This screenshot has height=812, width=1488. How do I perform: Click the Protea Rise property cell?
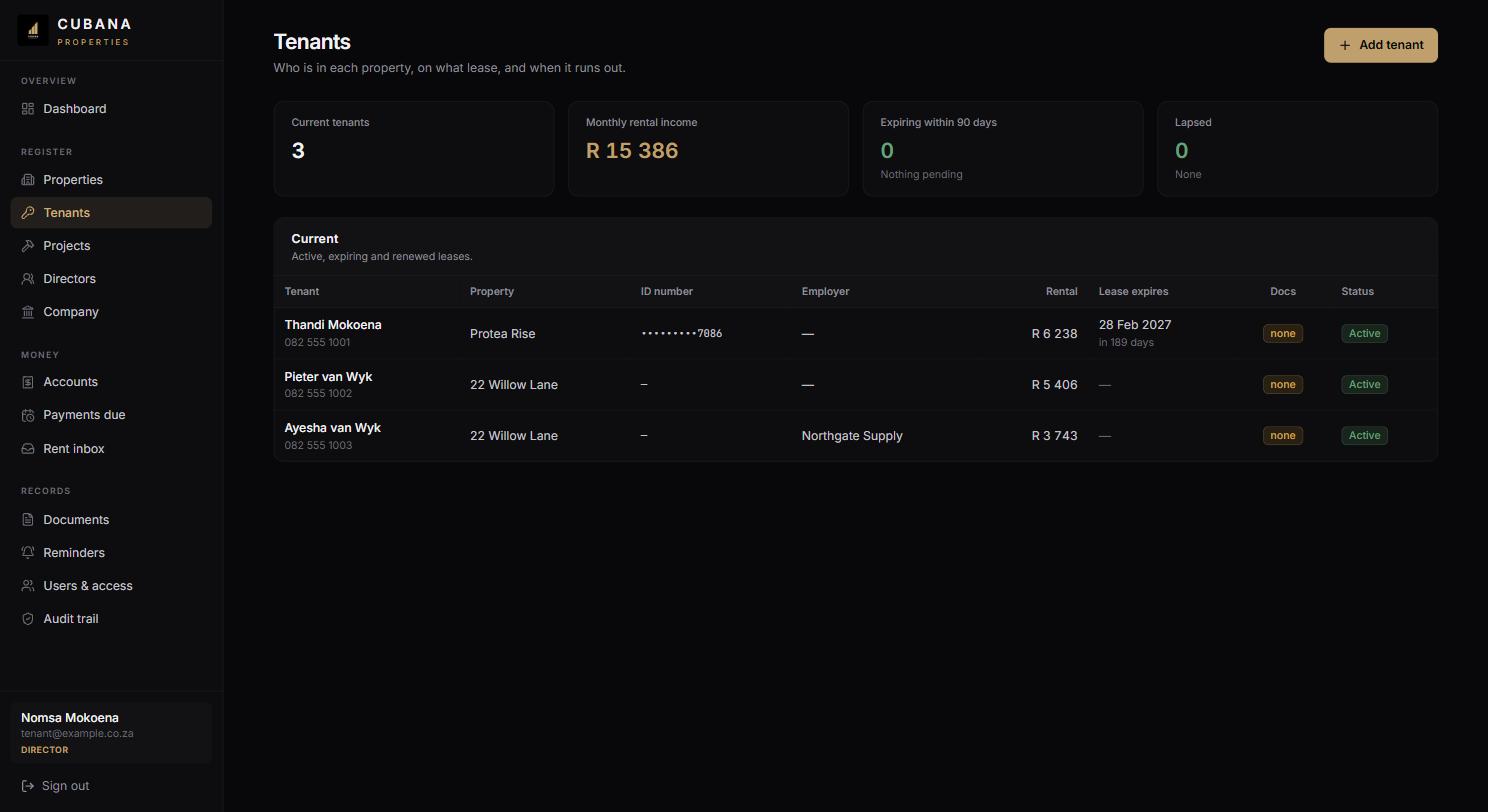502,334
